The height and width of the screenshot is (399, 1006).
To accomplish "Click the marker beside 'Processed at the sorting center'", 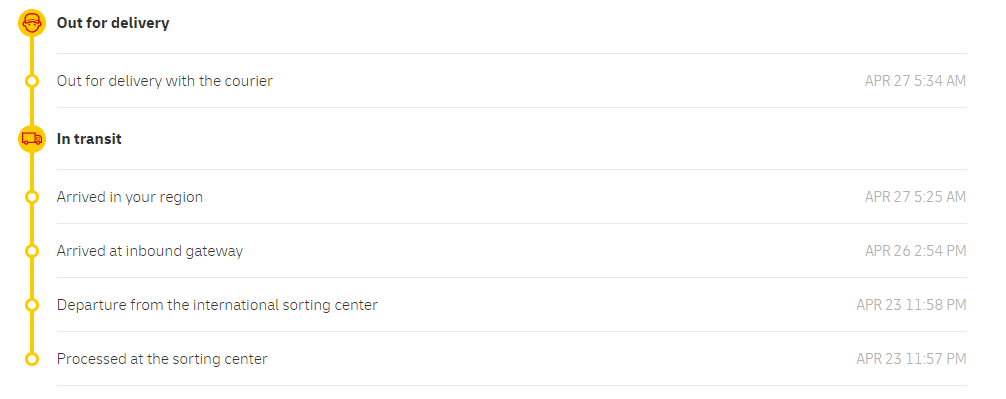I will pyautogui.click(x=32, y=359).
